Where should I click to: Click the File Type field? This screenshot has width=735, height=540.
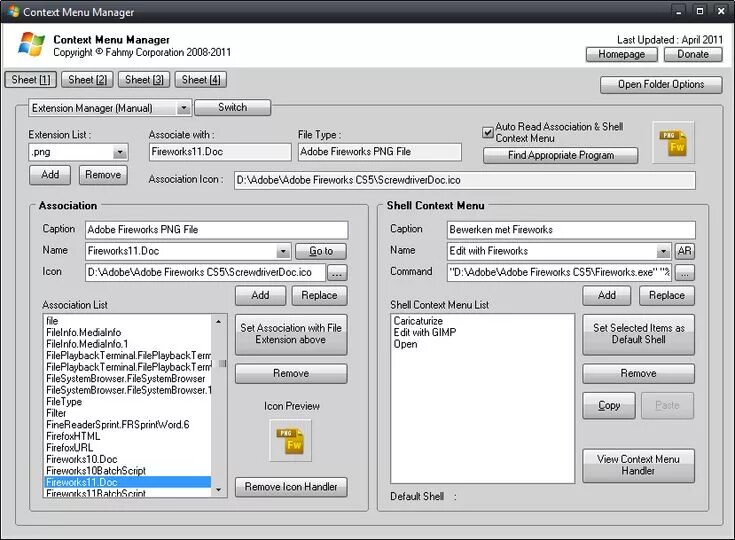(x=380, y=152)
